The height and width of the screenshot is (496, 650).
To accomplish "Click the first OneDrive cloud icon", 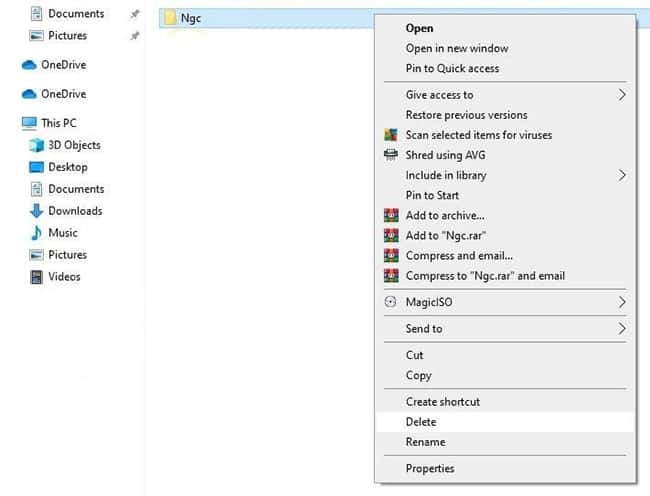I will tap(29, 65).
